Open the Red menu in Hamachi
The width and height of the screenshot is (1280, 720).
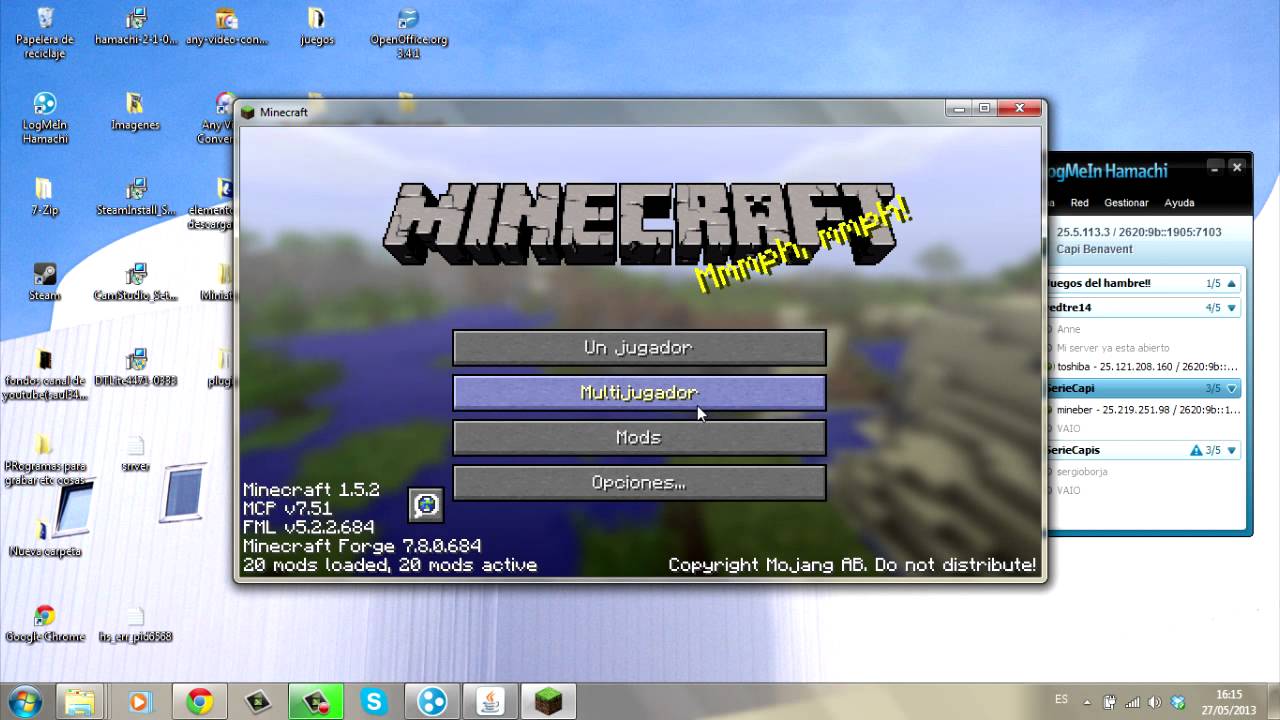click(1079, 202)
